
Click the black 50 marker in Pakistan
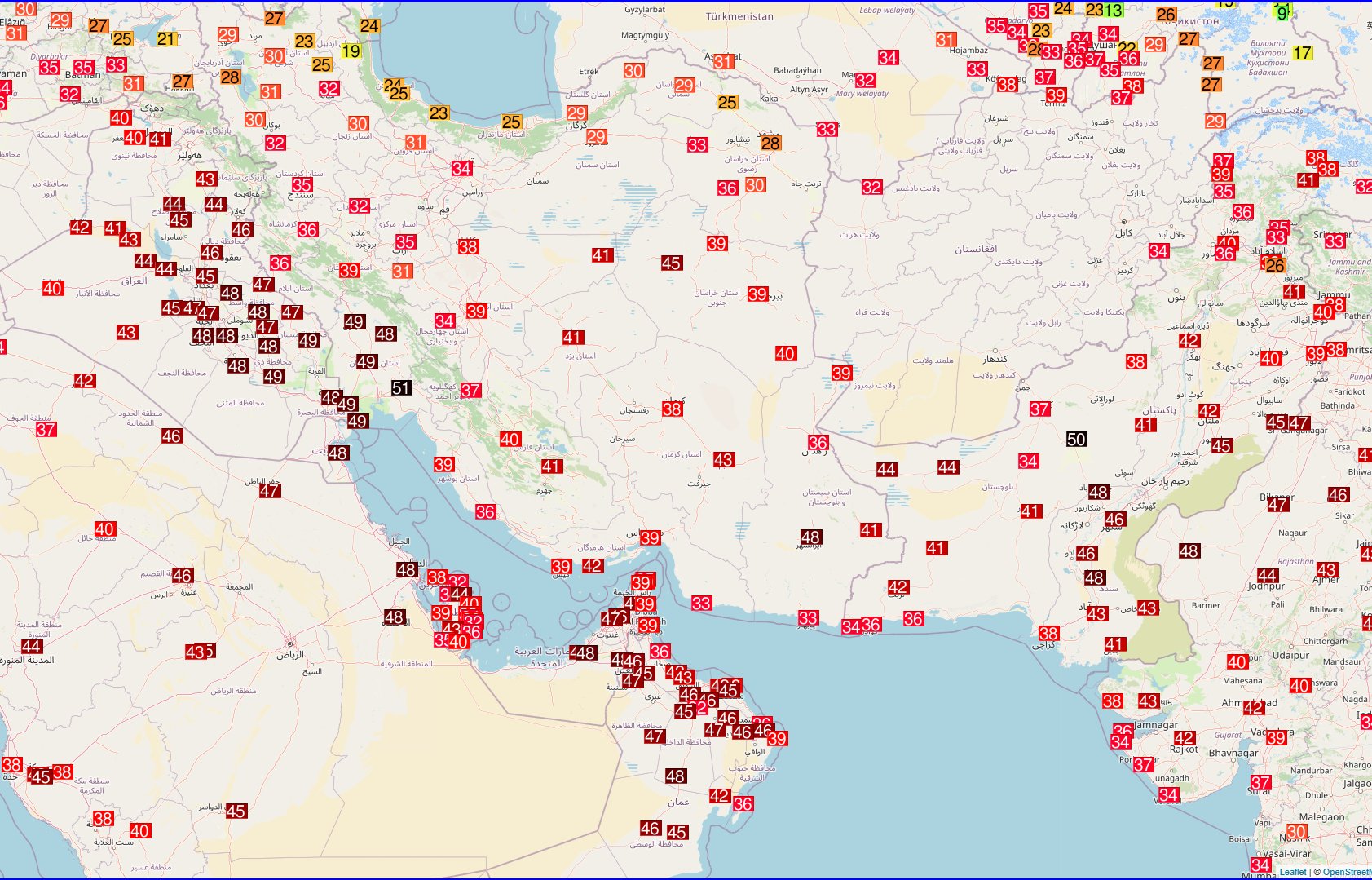[x=1076, y=440]
